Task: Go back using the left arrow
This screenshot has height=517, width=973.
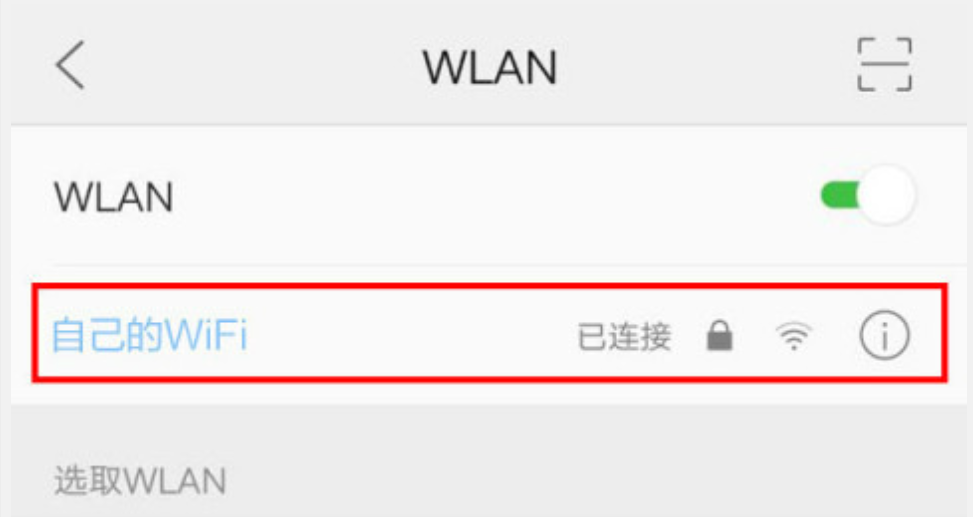Action: (70, 65)
